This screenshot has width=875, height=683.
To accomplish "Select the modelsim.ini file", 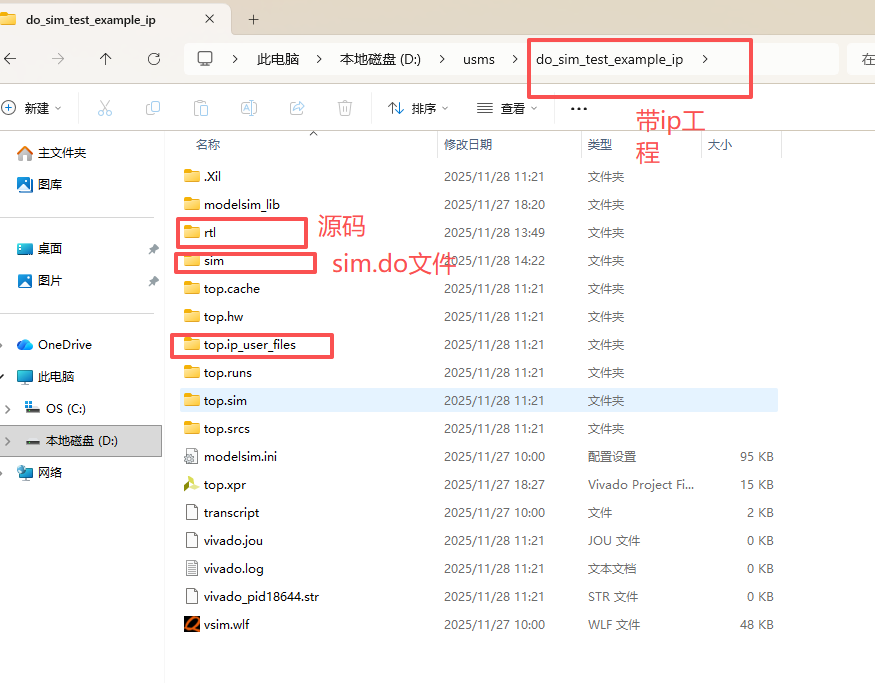I will 479,456.
